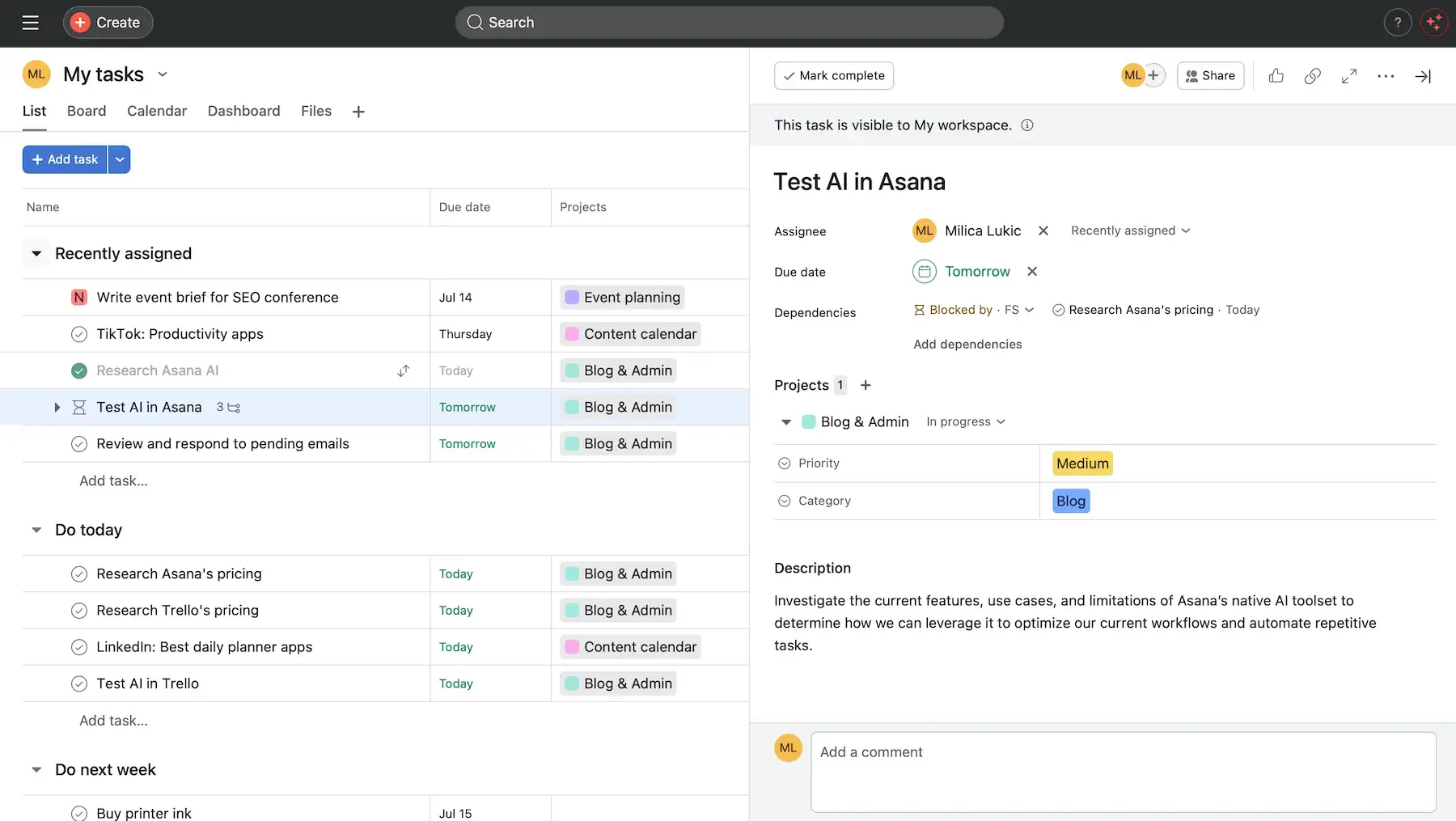This screenshot has width=1456, height=821.
Task: Click ML avatar beside My tasks
Action: tap(36, 74)
